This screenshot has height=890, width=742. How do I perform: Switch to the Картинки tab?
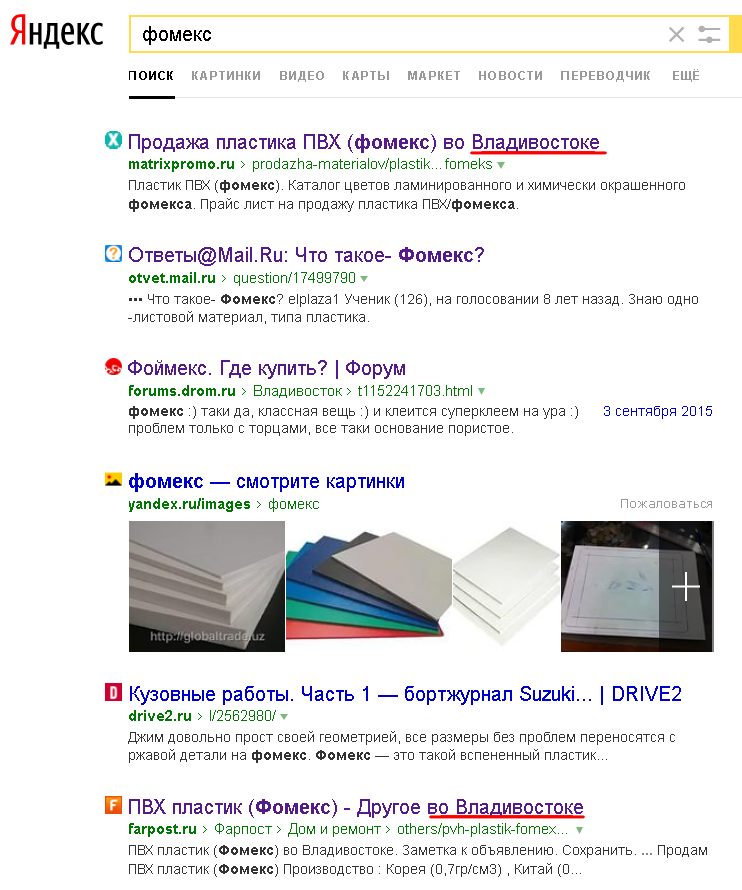[226, 75]
